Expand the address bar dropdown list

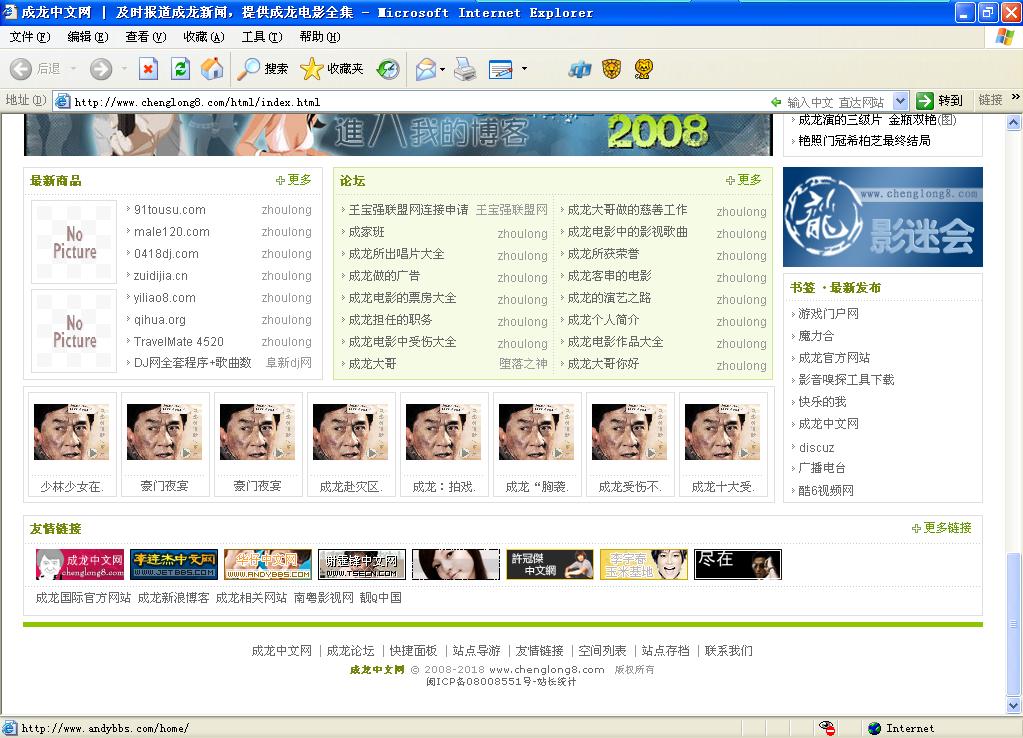click(x=900, y=101)
